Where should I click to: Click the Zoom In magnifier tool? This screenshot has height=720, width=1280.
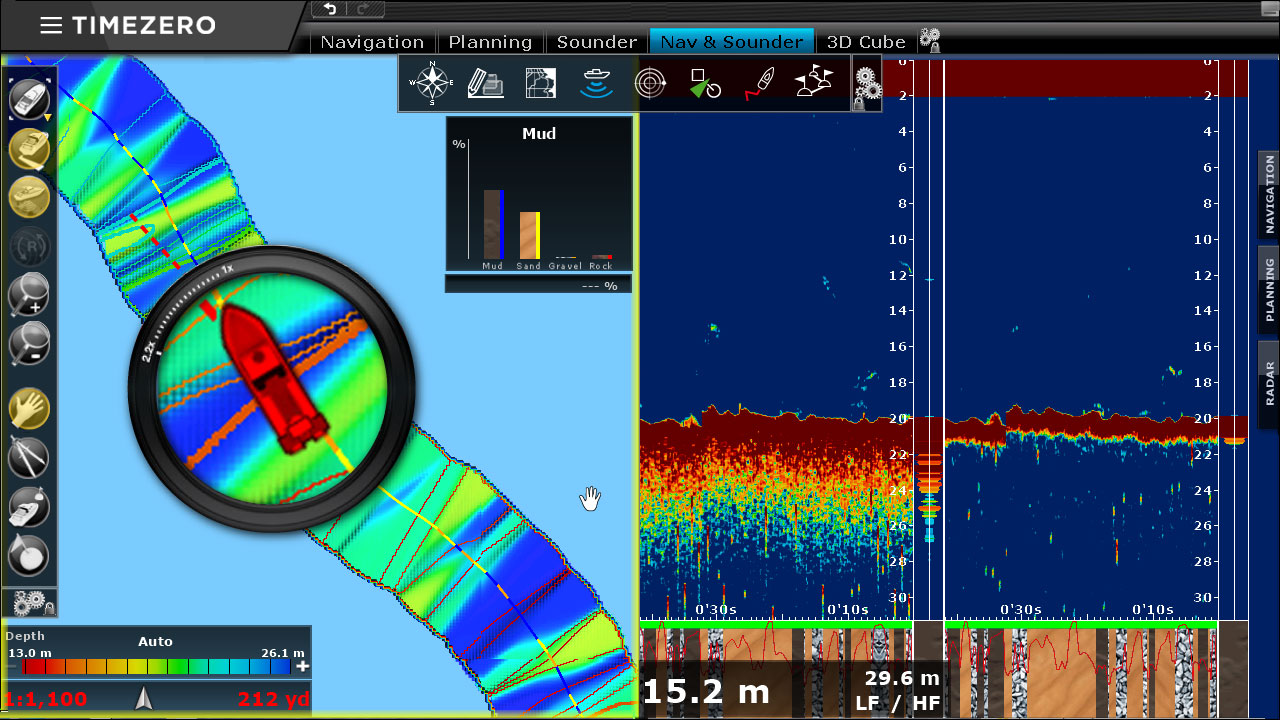(28, 295)
